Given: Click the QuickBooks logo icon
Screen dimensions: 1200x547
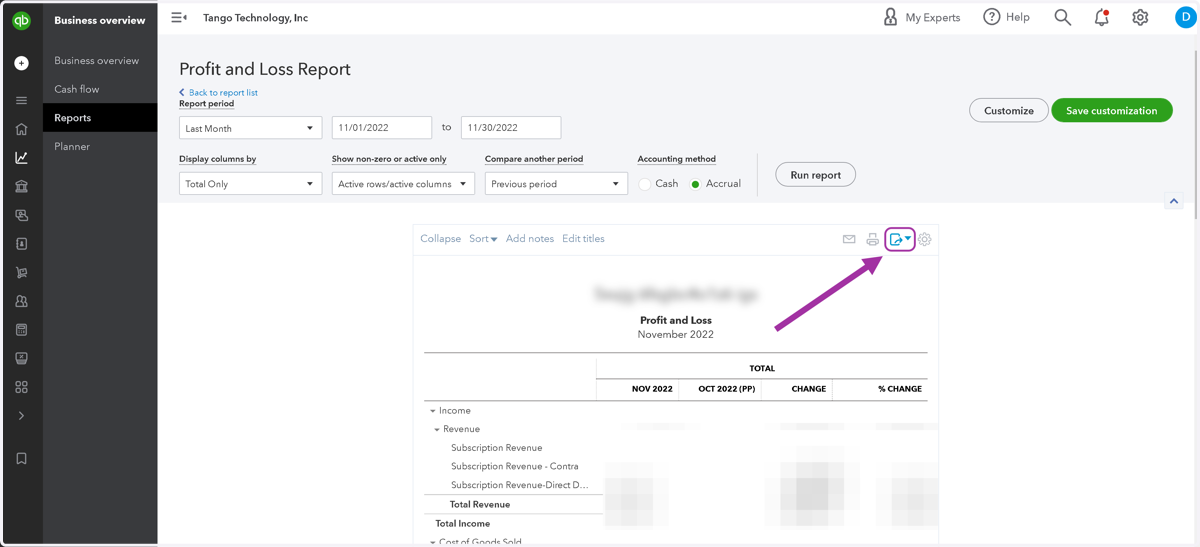Looking at the screenshot, I should 21,20.
